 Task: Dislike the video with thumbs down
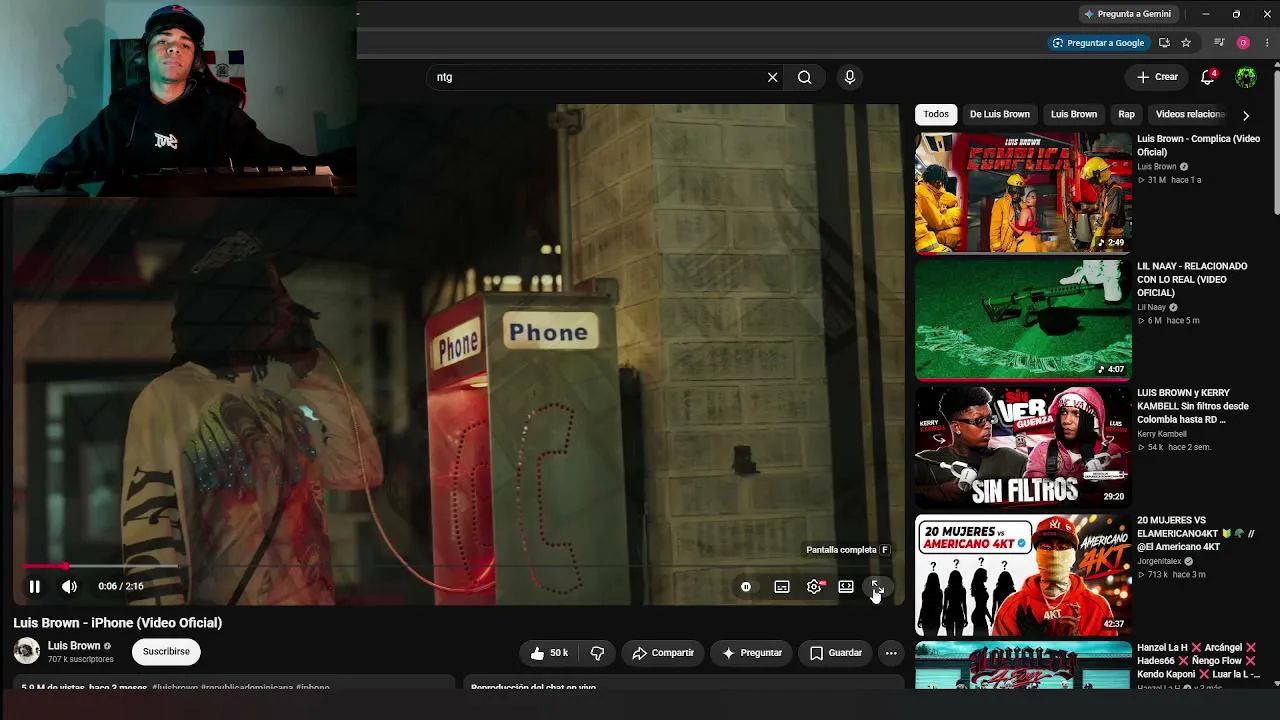[597, 653]
